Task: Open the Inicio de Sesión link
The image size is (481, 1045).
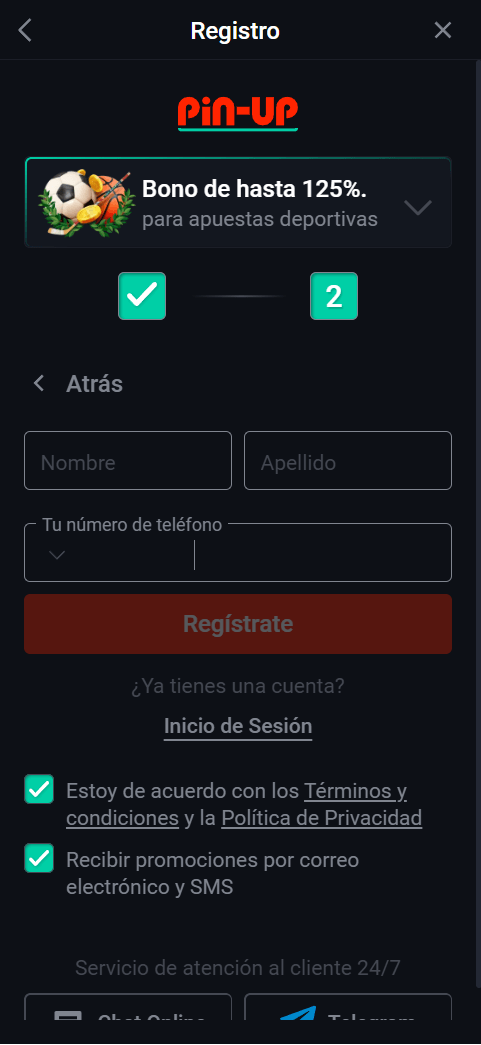Action: tap(238, 726)
